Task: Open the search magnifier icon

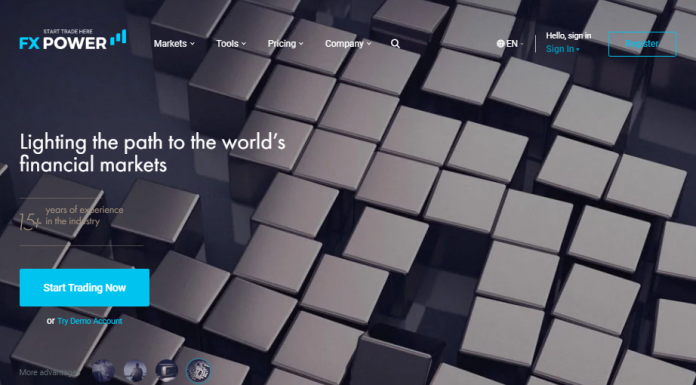Action: [x=395, y=44]
